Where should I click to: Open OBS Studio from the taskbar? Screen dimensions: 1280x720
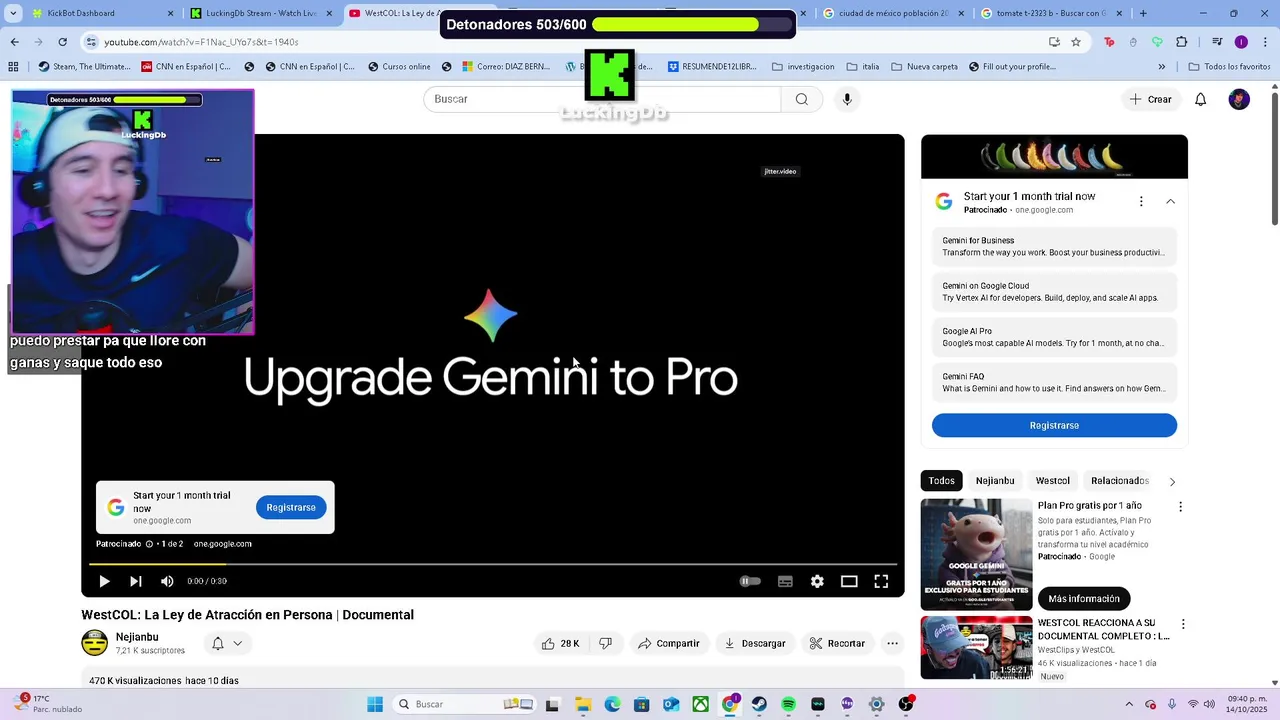(905, 704)
